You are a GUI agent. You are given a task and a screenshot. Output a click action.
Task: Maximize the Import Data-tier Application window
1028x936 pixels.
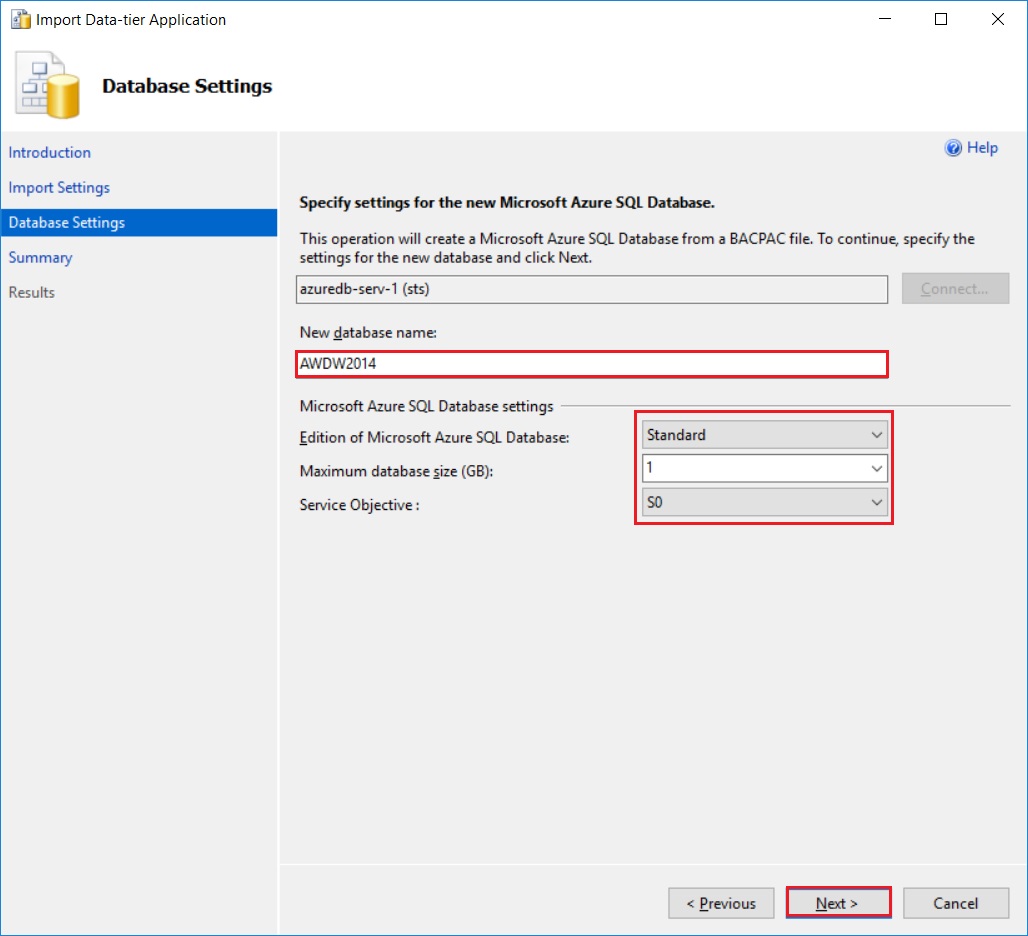(x=940, y=19)
